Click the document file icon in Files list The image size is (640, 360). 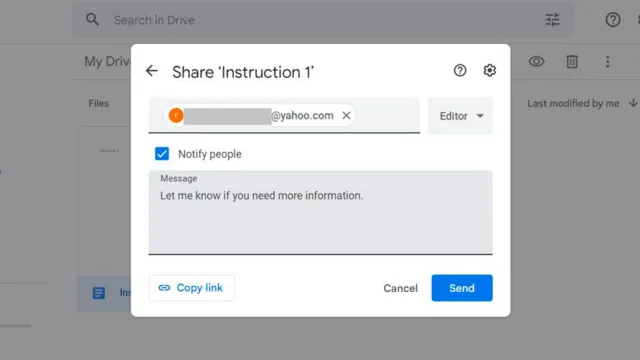pos(99,293)
